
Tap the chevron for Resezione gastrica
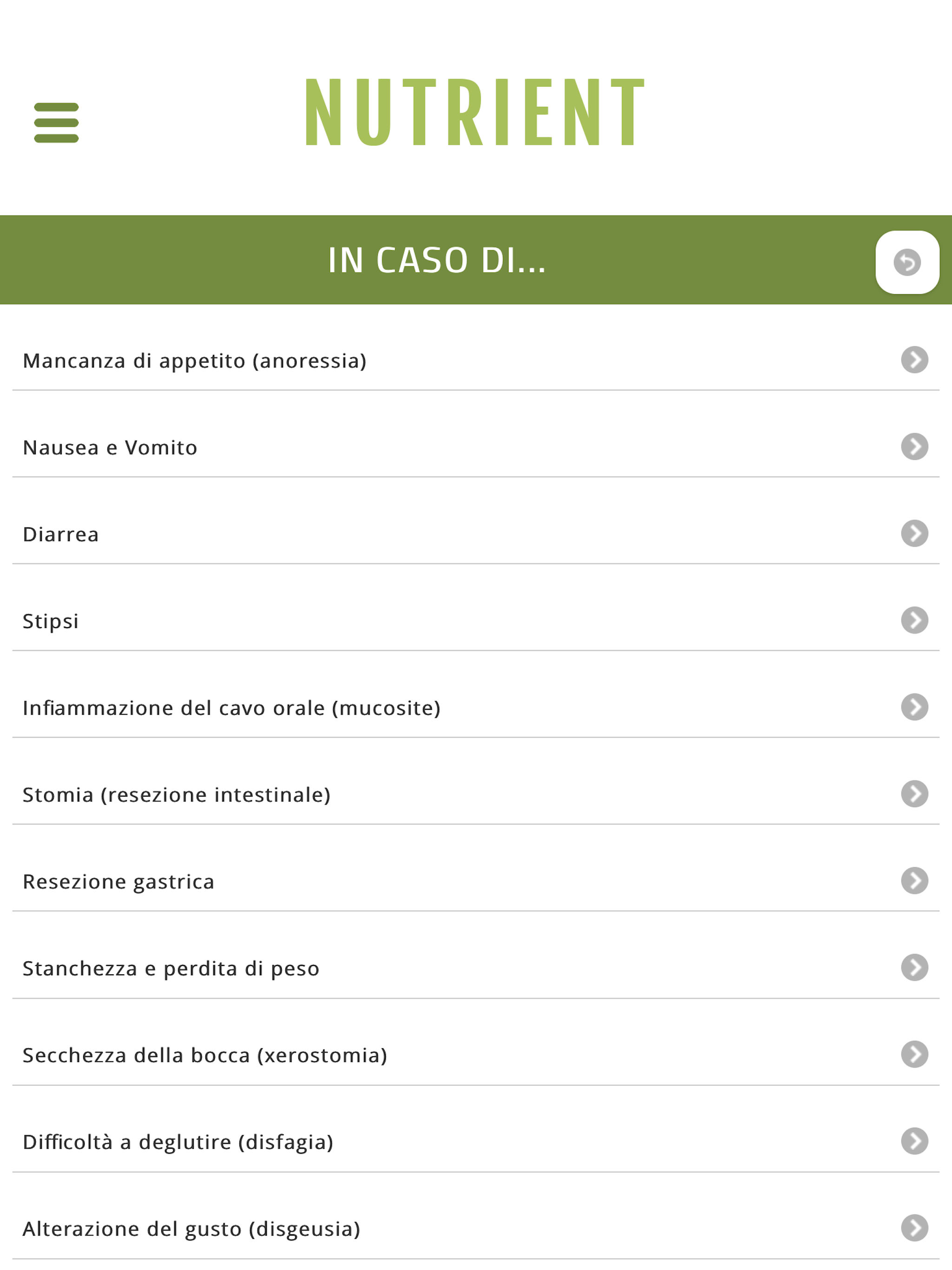[915, 880]
